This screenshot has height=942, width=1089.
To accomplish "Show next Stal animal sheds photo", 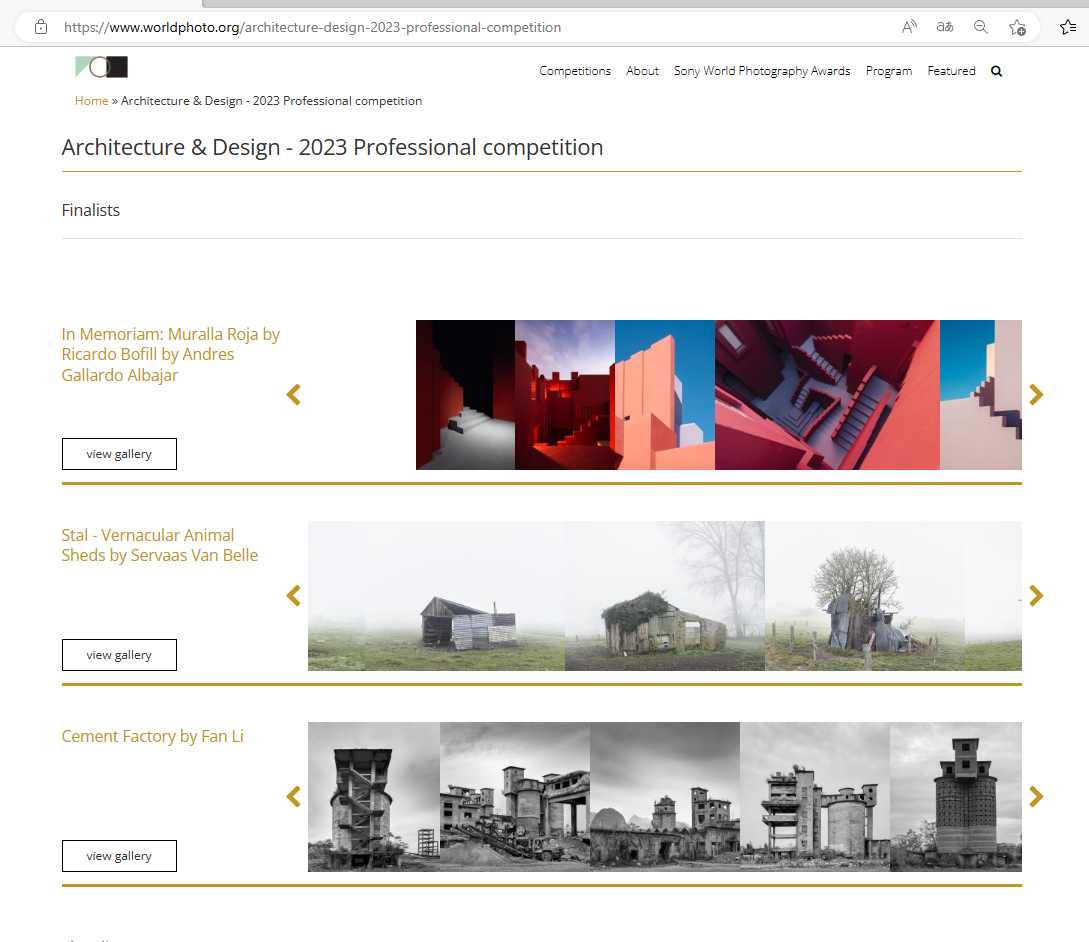I will (1036, 596).
